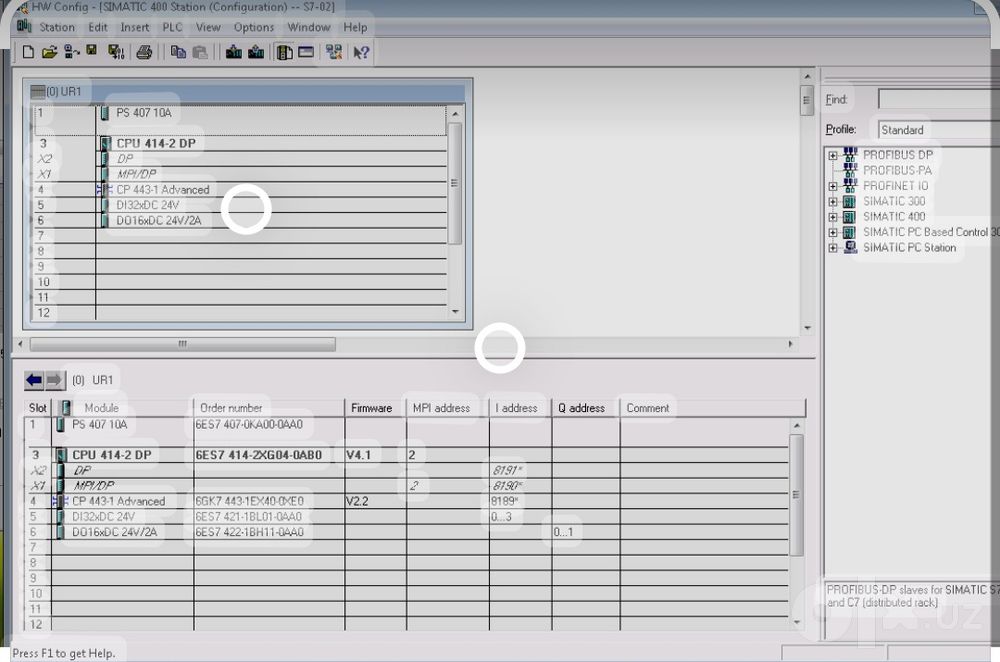Click the Q address column header
The image size is (1000, 662).
585,408
